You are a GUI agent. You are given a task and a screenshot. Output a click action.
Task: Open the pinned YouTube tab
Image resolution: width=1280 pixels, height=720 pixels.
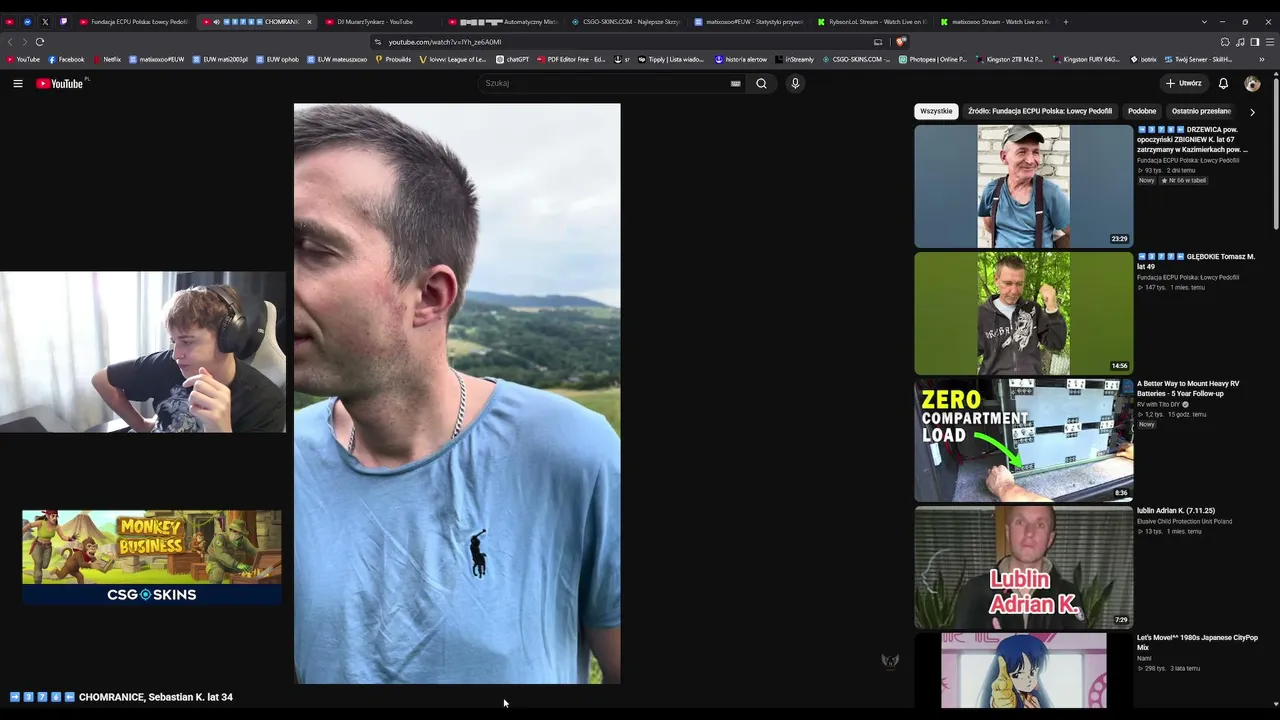click(10, 22)
